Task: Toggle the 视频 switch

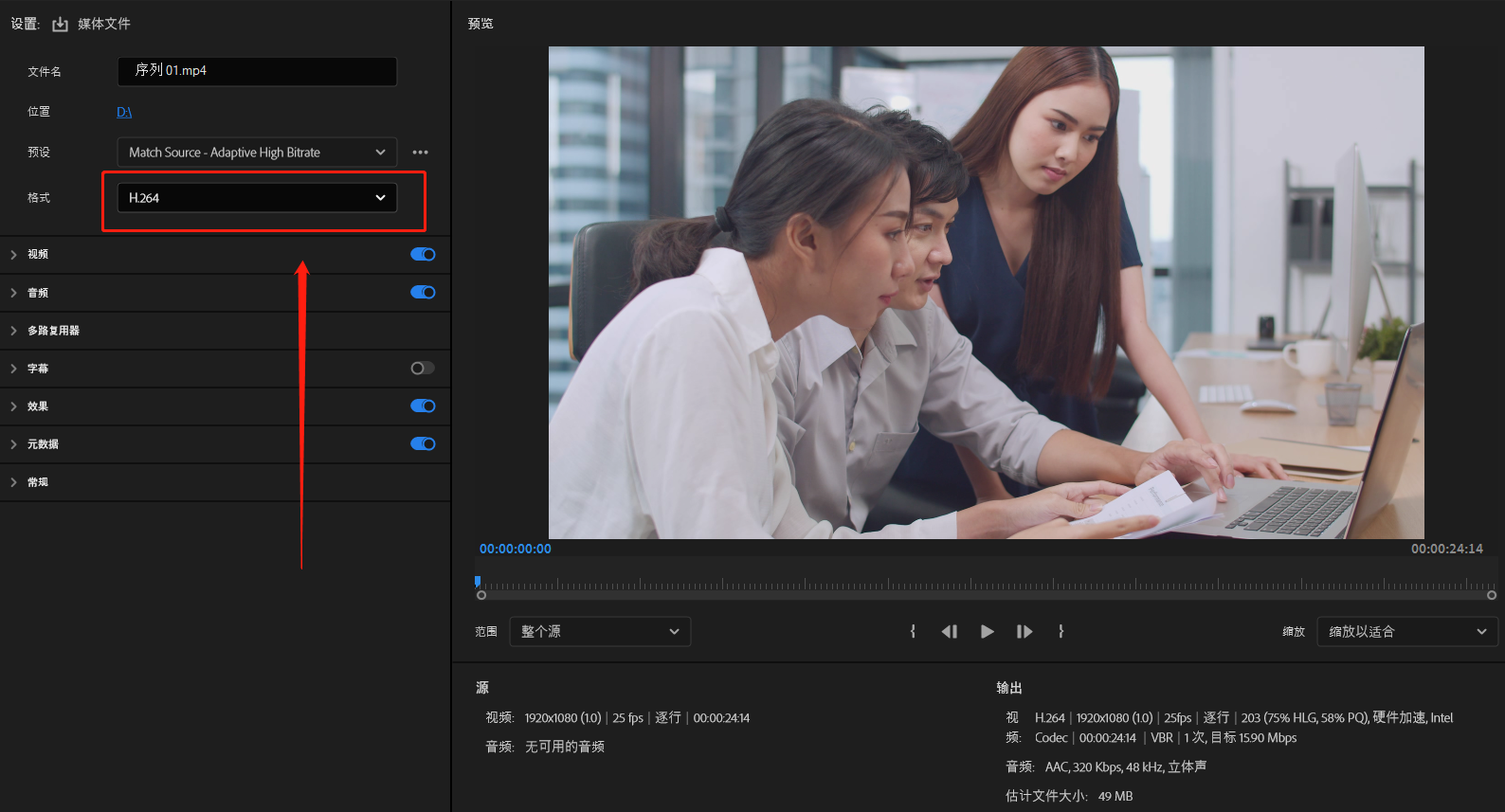Action: click(423, 254)
